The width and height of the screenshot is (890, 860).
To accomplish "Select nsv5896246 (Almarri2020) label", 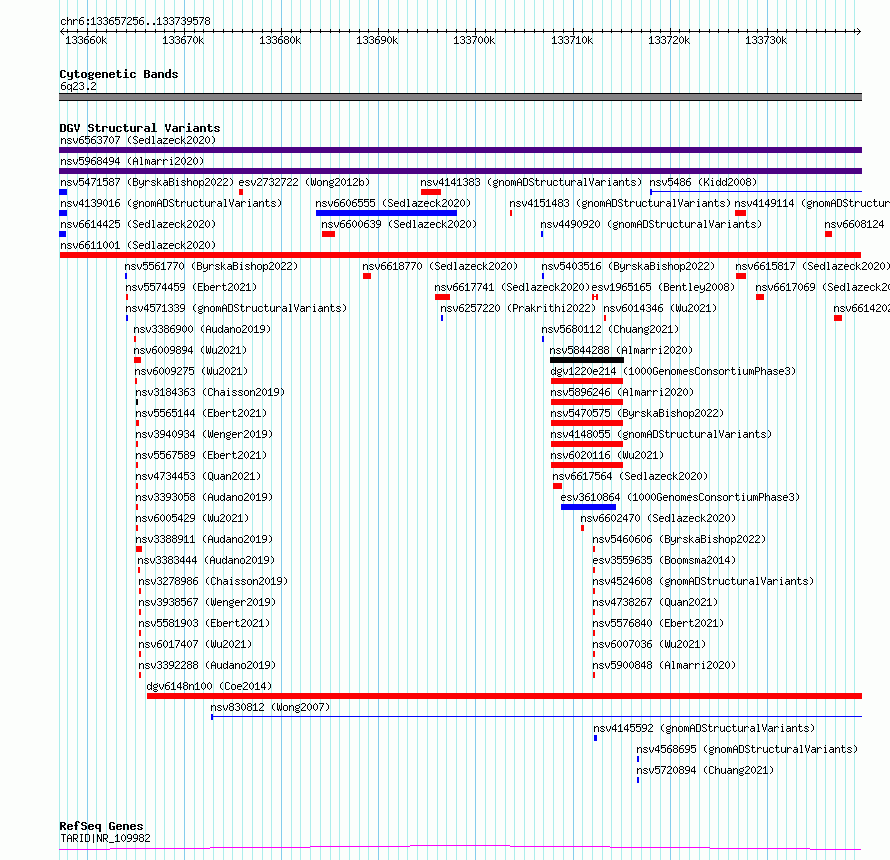I will click(622, 392).
